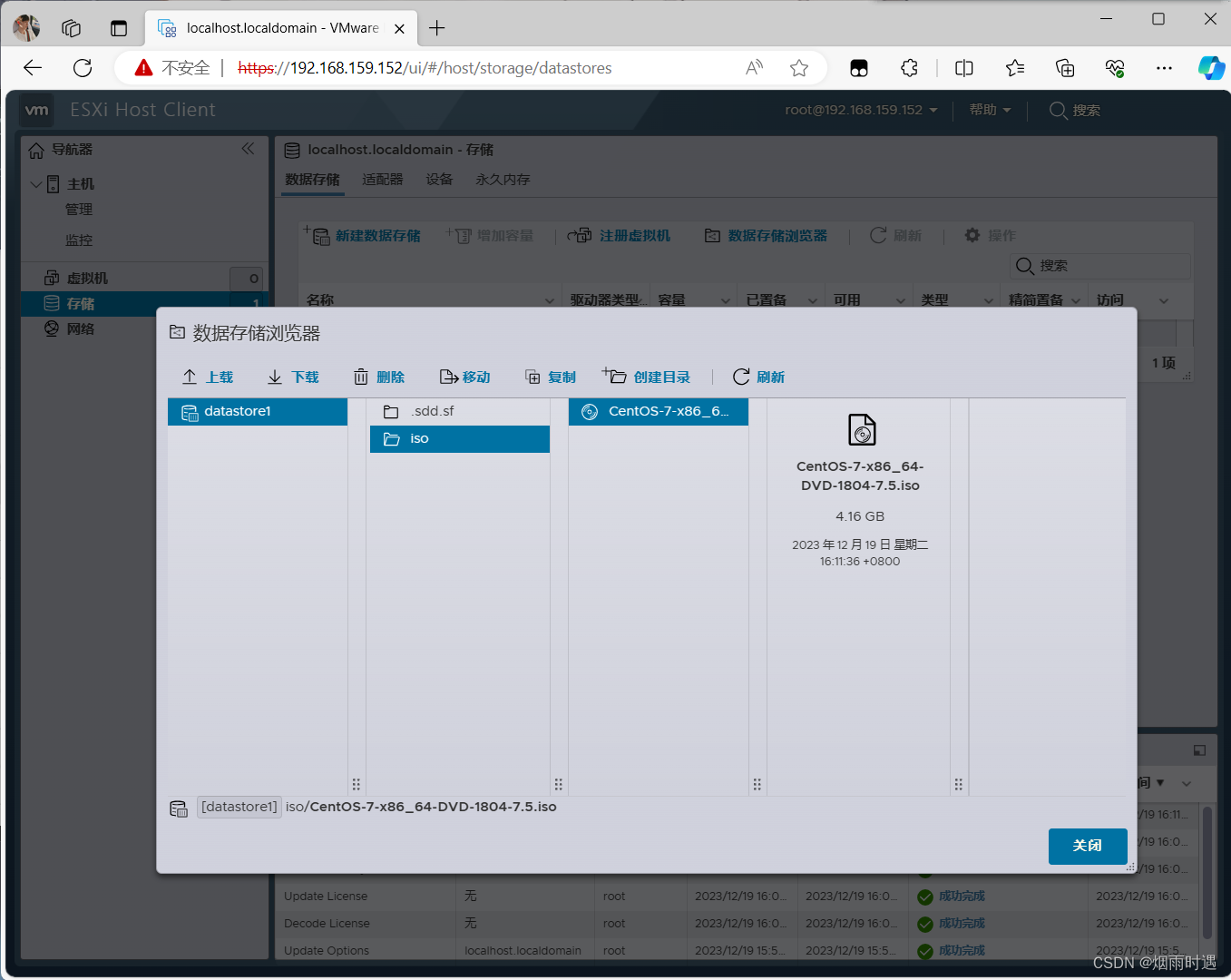The width and height of the screenshot is (1231, 980).
Task: Open Copilot sidebar icon
Action: (x=1211, y=68)
